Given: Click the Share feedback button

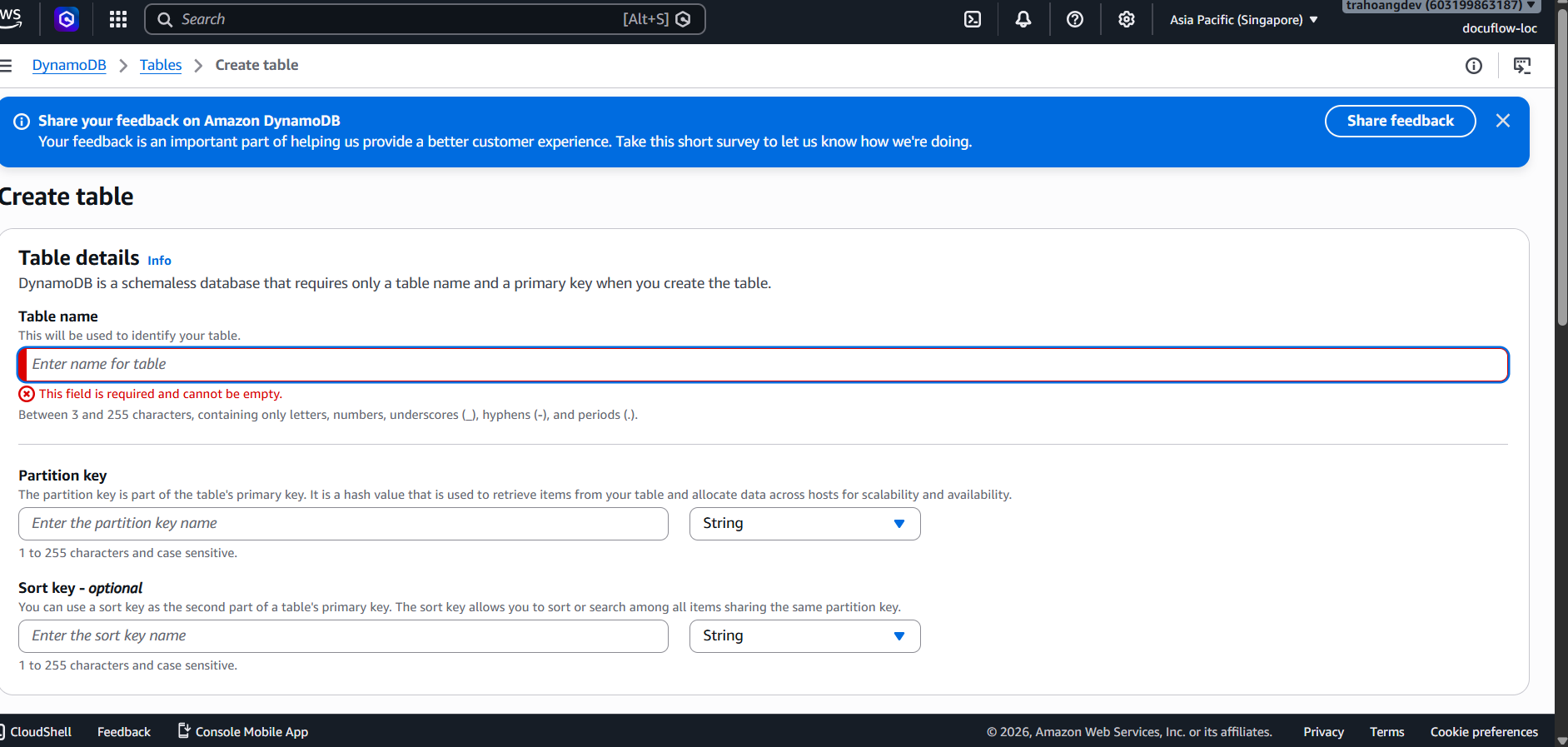Looking at the screenshot, I should [1400, 121].
